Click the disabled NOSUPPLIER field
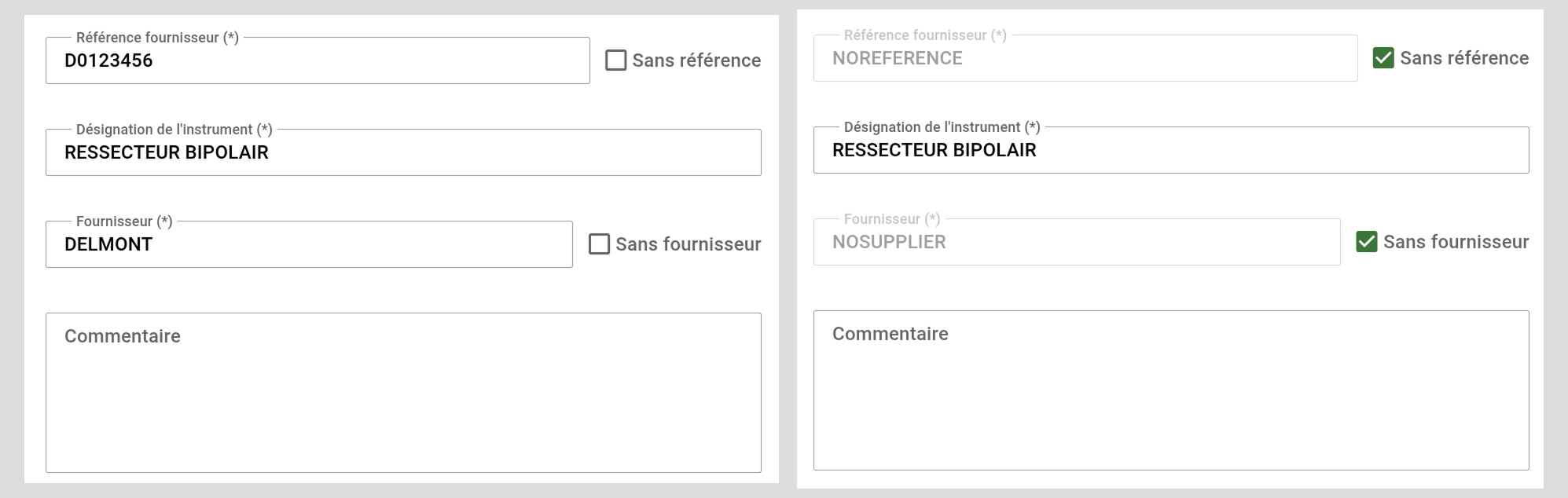 [1076, 243]
